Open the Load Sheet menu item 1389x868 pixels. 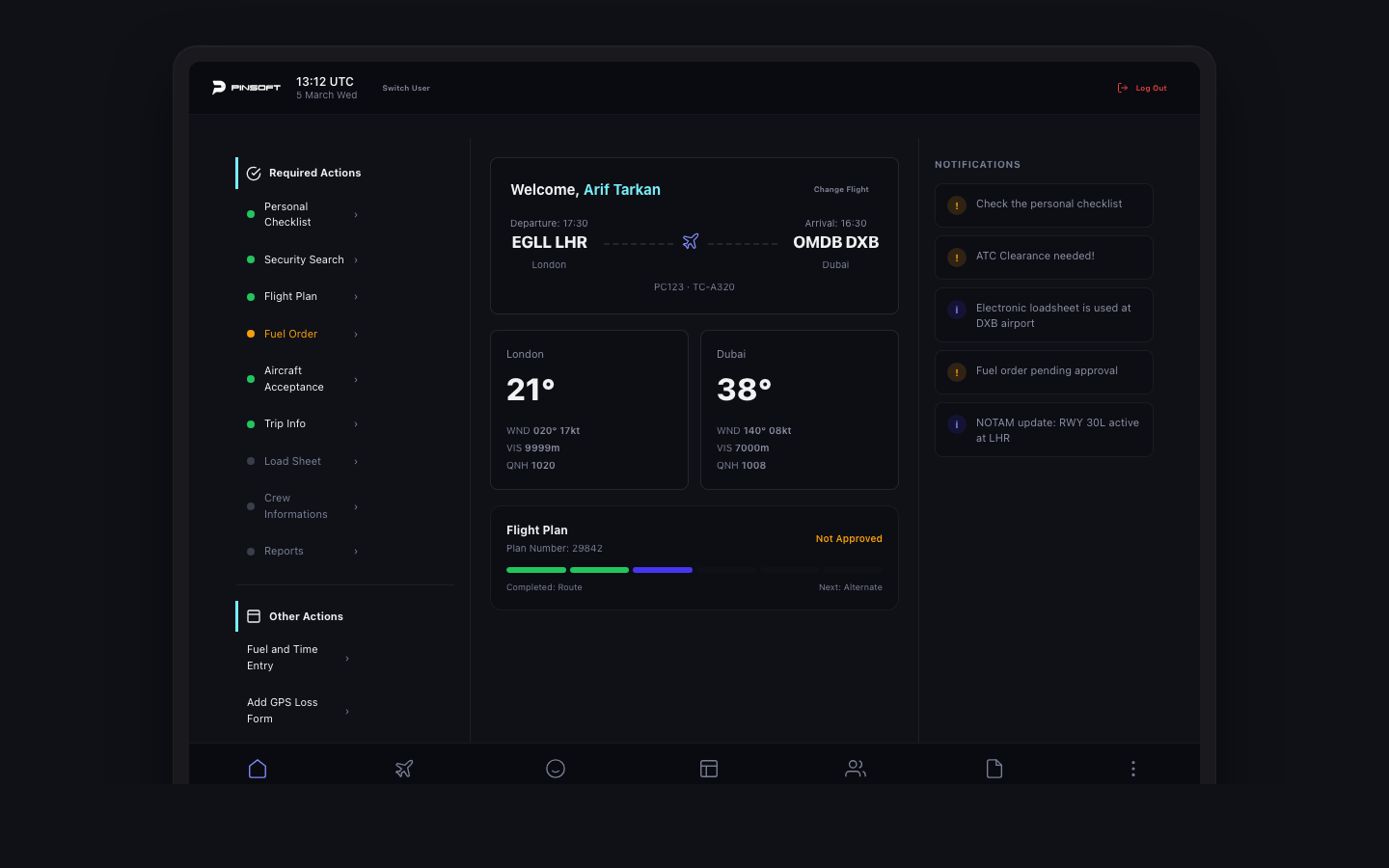[292, 461]
